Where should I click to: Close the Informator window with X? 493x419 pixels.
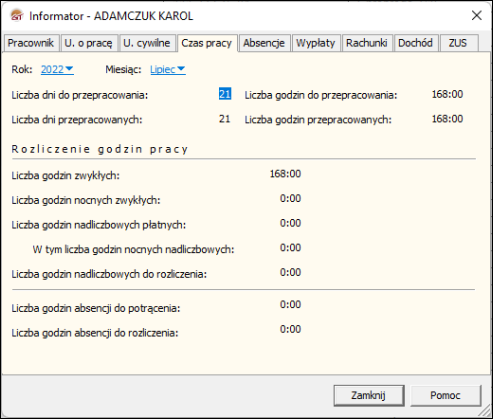click(476, 15)
